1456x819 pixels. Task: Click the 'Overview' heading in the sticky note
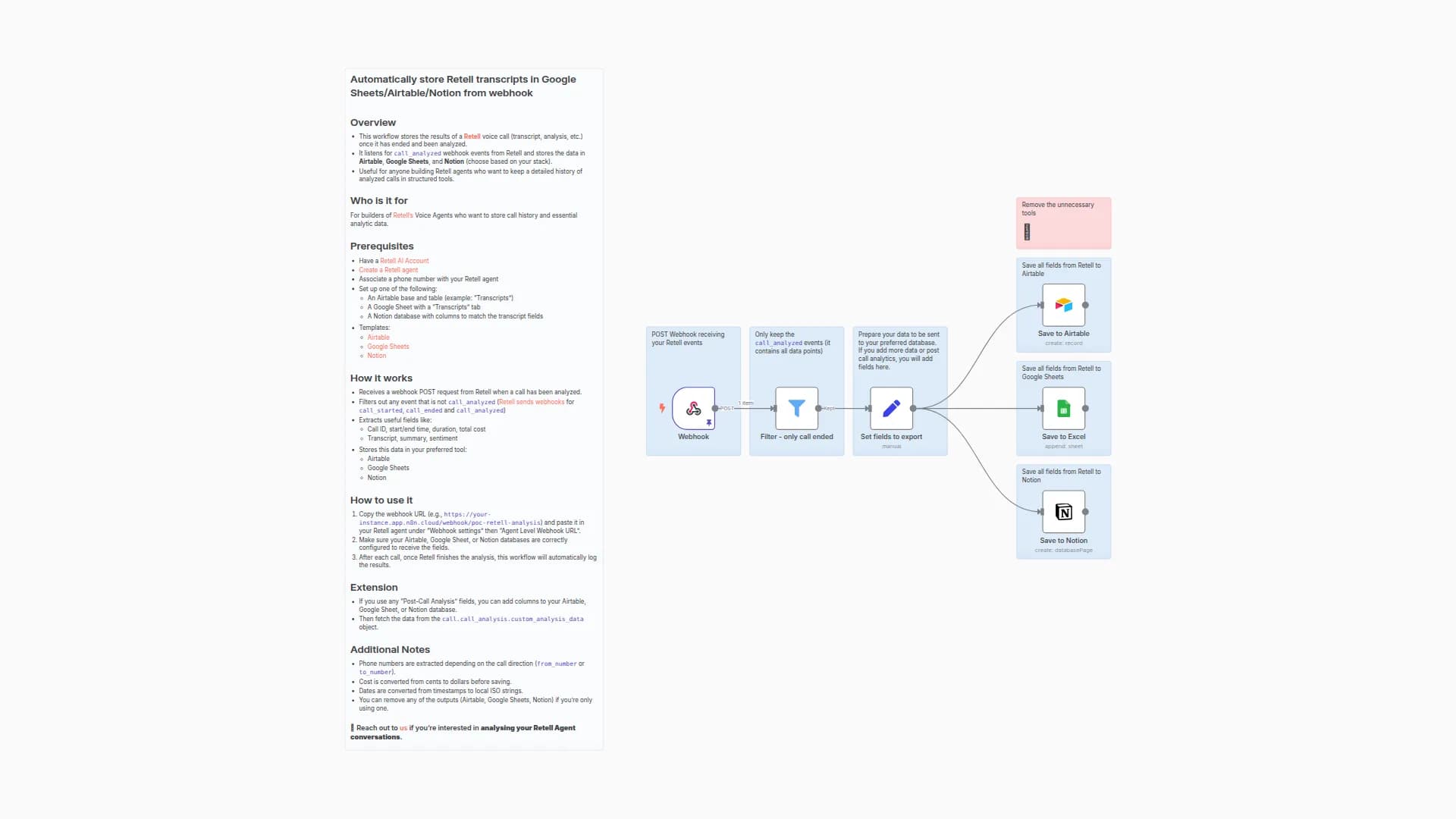372,123
